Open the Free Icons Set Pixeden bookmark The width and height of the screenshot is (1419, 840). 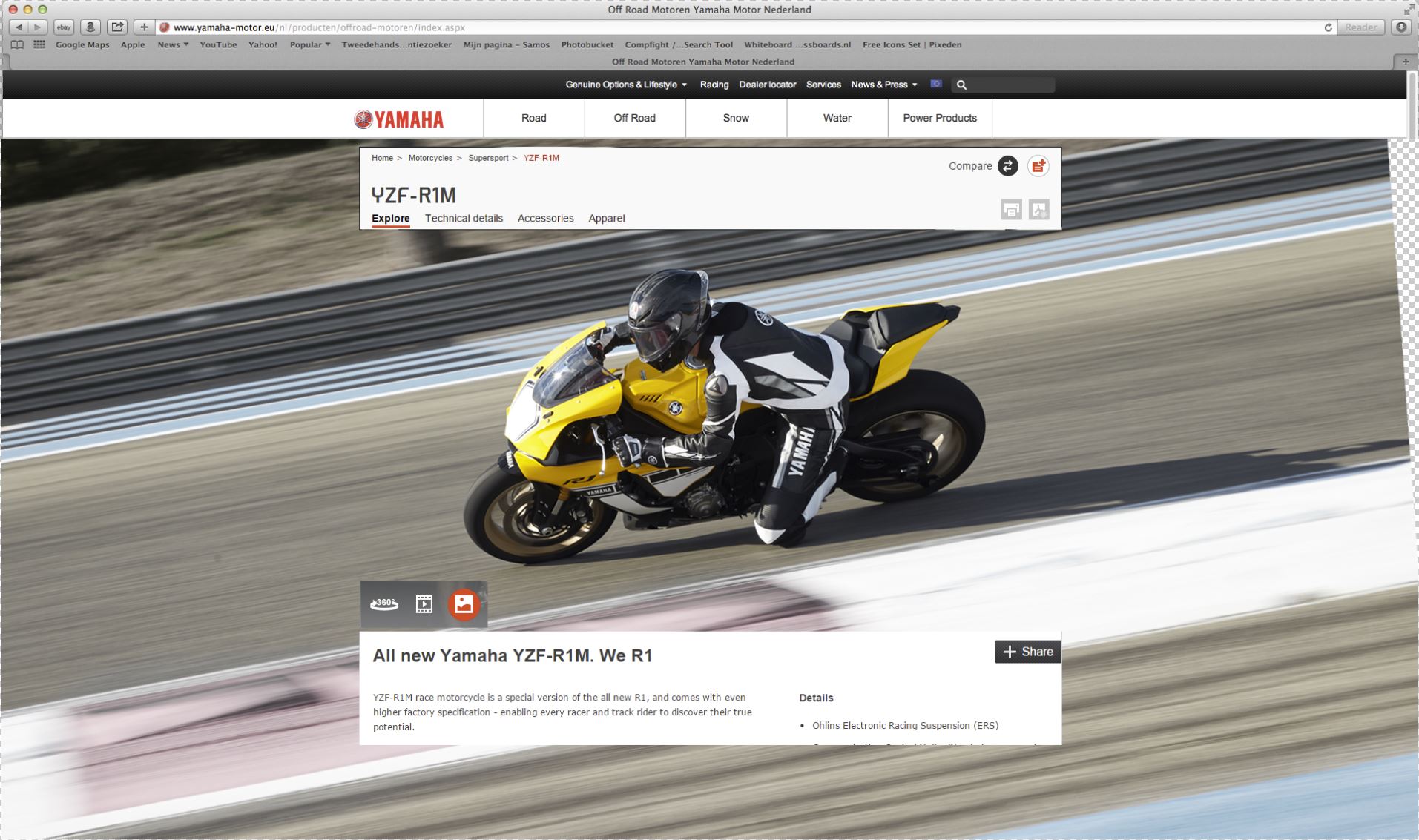coord(912,44)
